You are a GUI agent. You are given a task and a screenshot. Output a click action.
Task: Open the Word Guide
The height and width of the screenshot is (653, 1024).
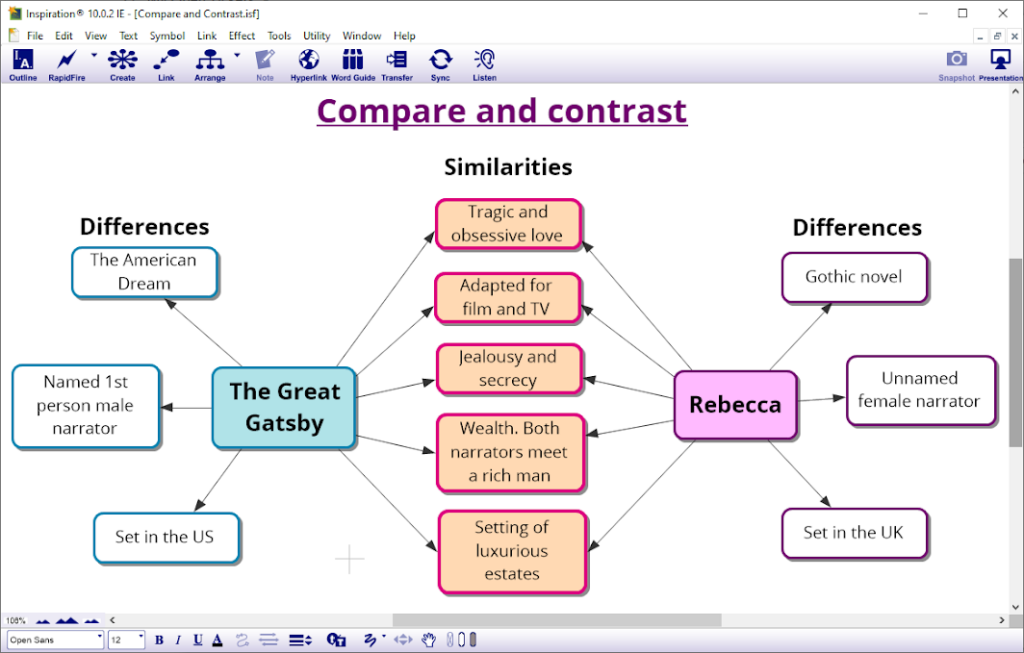353,65
